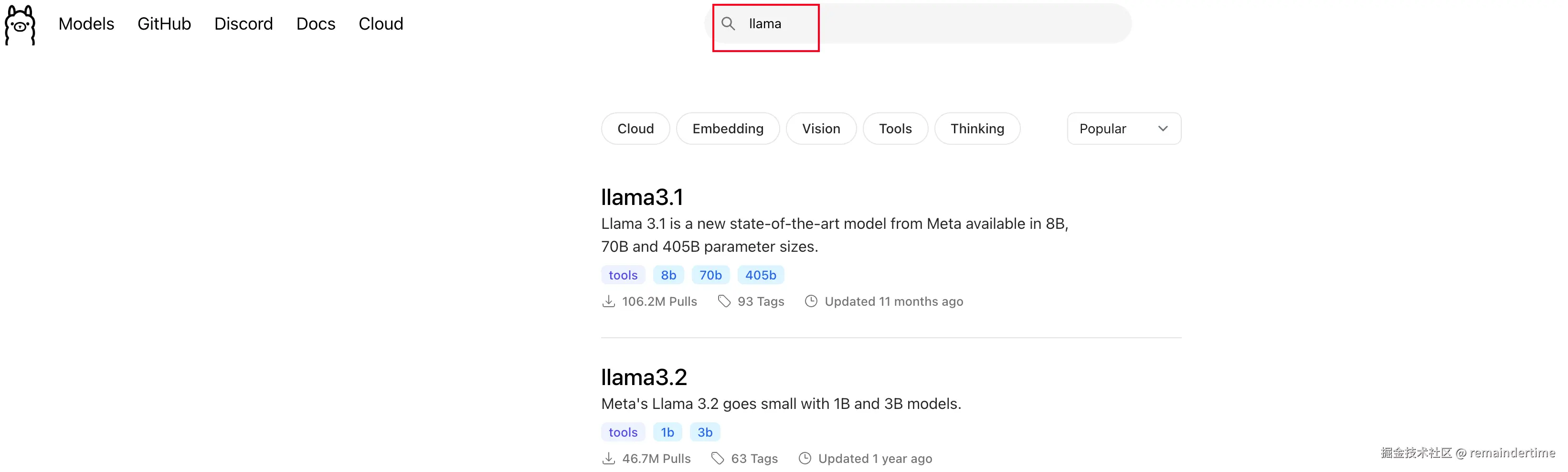Toggle the Tools filter
The height and width of the screenshot is (472, 1568).
895,129
